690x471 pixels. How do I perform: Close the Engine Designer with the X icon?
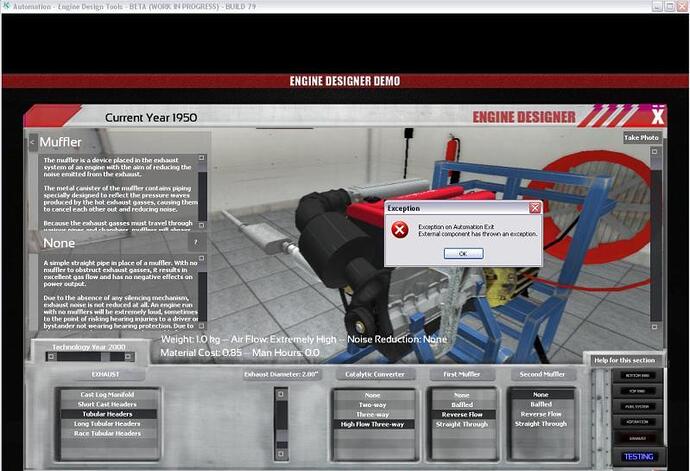[657, 116]
